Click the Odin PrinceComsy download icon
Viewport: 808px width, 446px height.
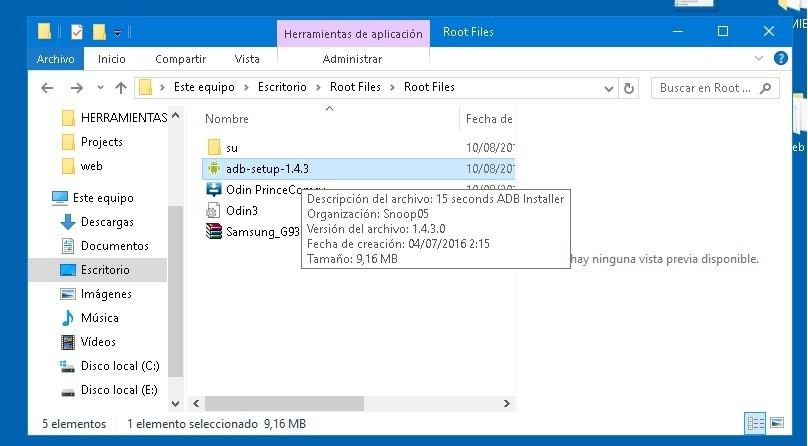tap(214, 190)
